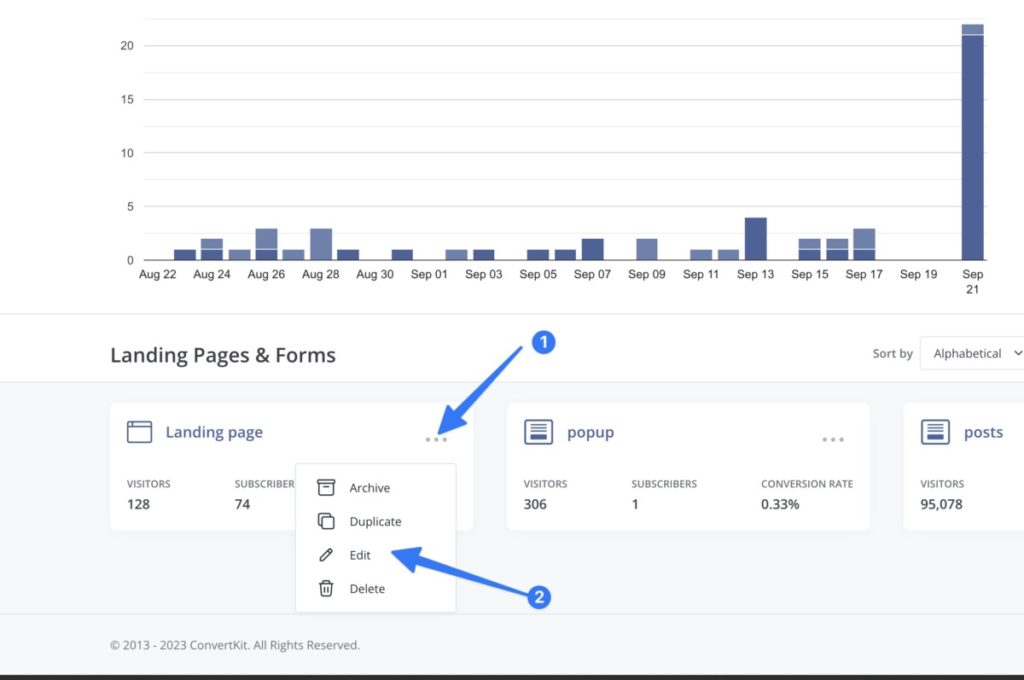Click the posts form icon
Image resolution: width=1024 pixels, height=680 pixels.
935,432
